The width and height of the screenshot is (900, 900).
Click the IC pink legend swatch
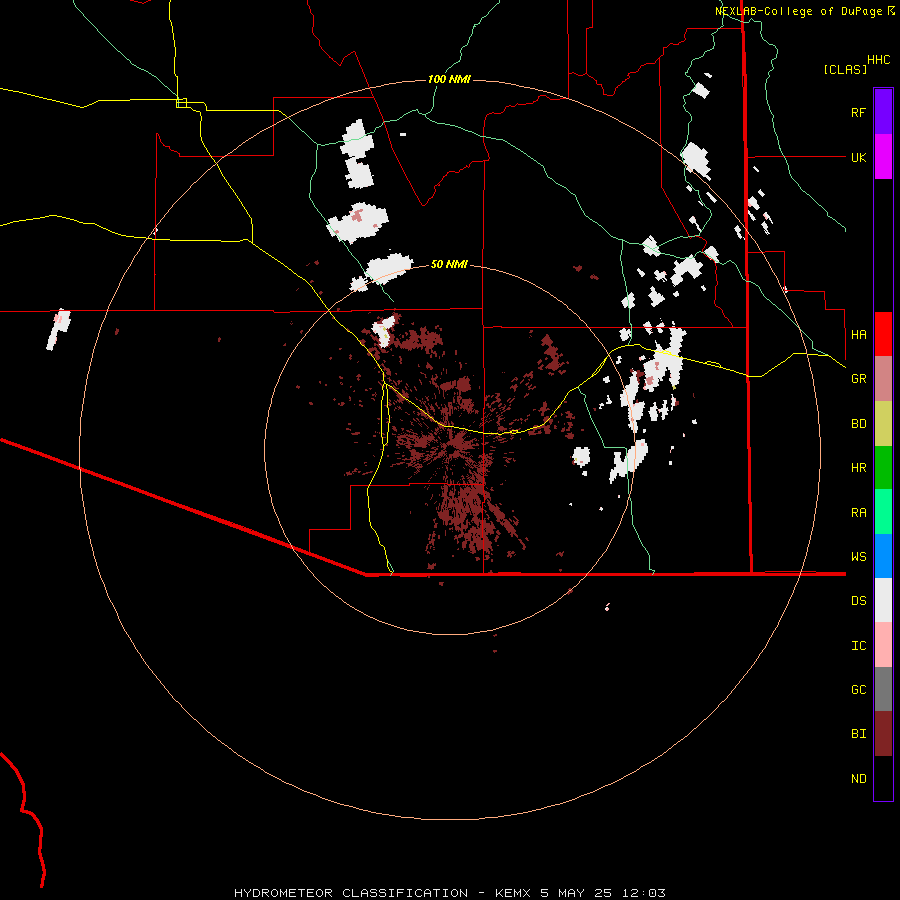[x=883, y=645]
